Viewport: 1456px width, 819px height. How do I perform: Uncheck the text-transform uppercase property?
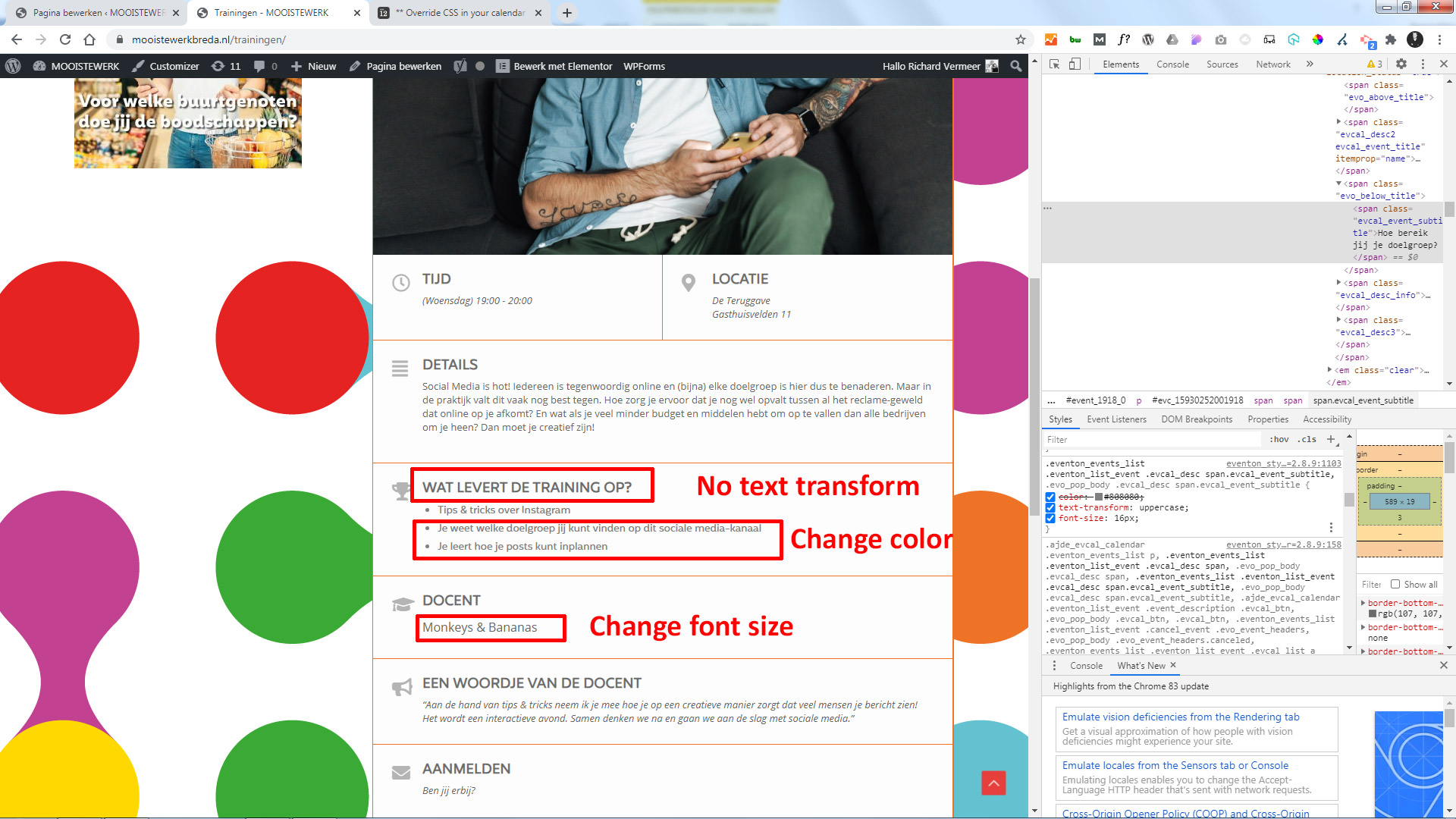1050,508
